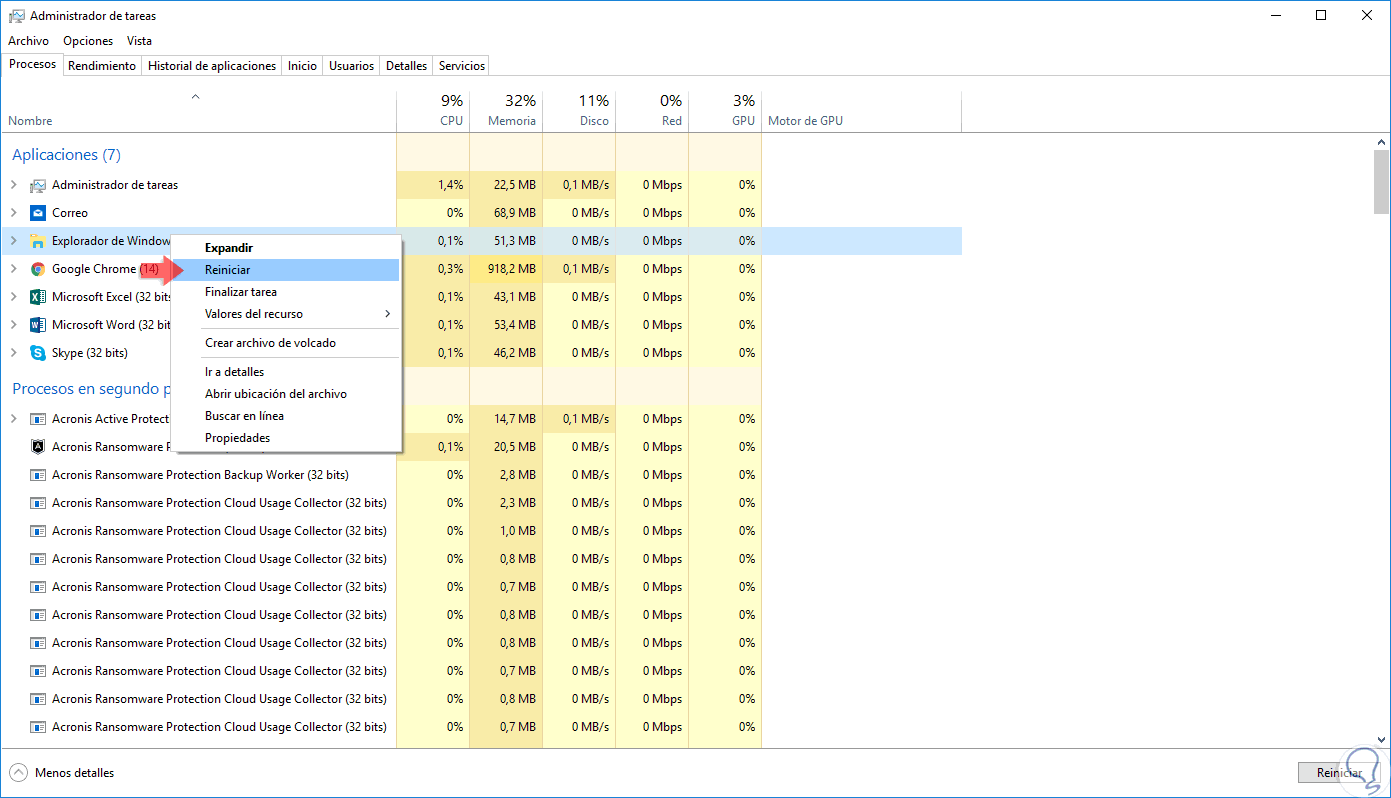Choose Propiedades in the context menu
Viewport: 1391px width, 798px height.
click(286, 438)
